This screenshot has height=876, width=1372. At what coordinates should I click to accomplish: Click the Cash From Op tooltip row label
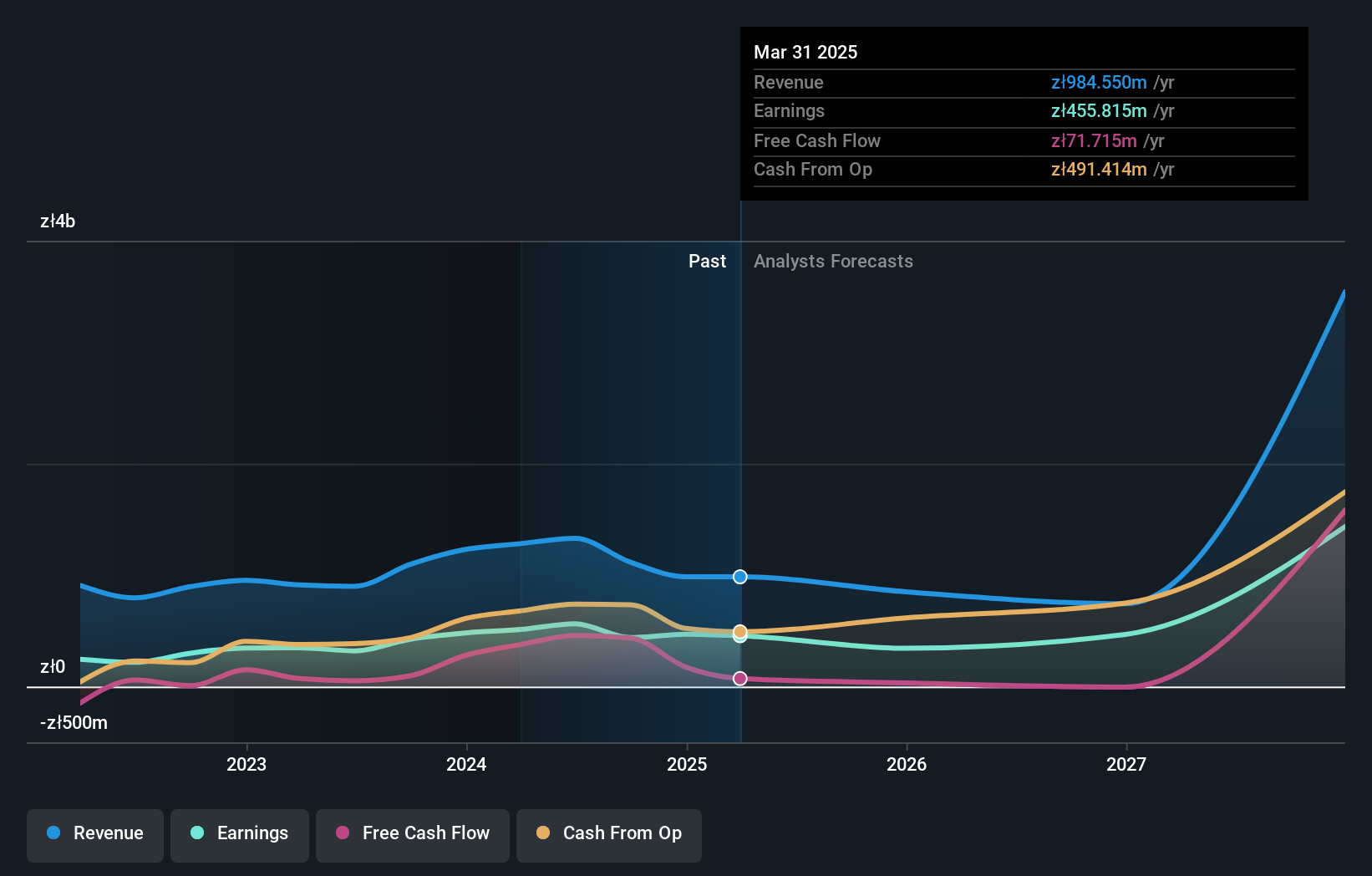pos(813,169)
